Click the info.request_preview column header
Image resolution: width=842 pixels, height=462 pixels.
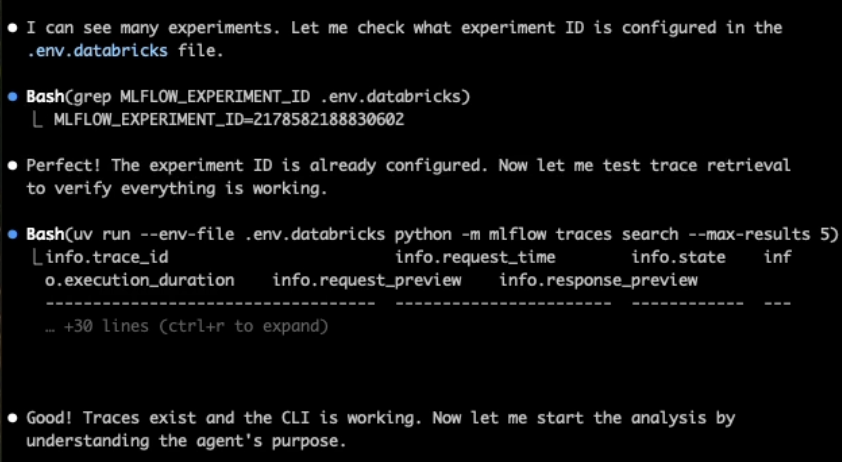(x=367, y=280)
